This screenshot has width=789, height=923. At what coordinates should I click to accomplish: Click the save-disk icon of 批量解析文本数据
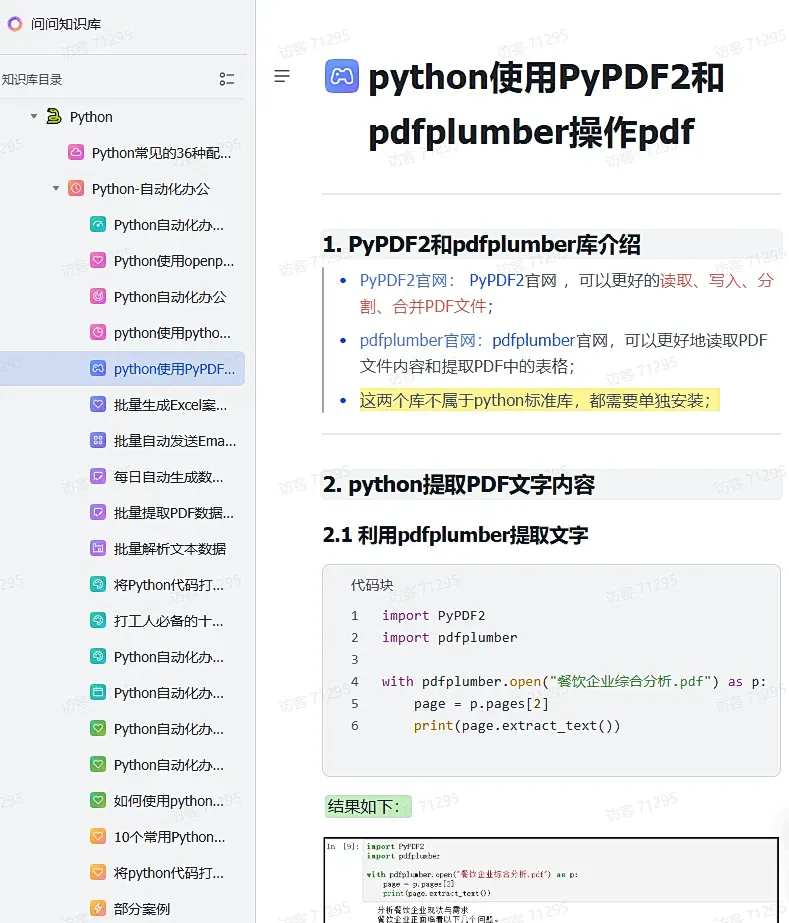click(98, 548)
